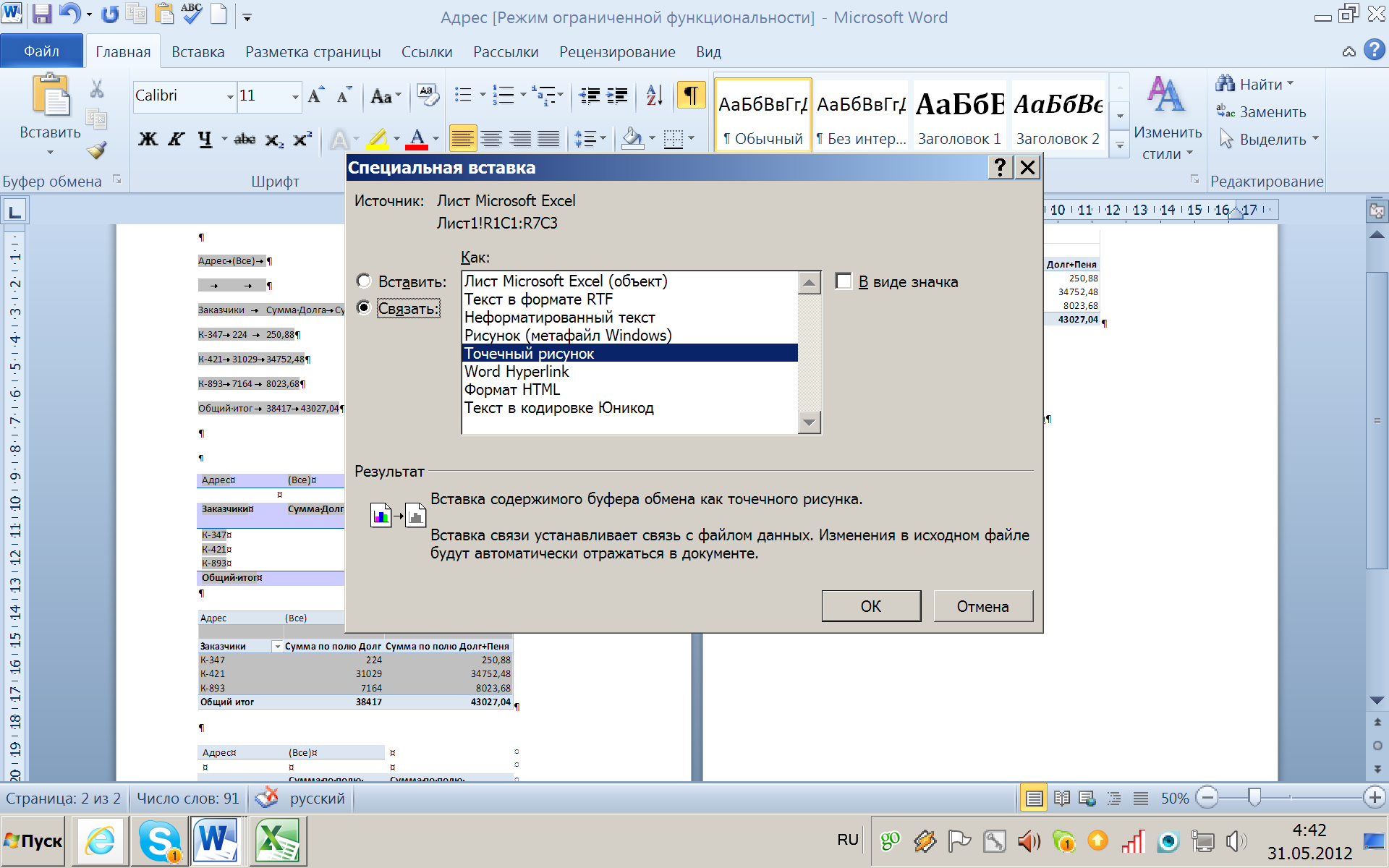This screenshot has height=868, width=1389.
Task: Click the Найти button
Action: pos(1255,84)
